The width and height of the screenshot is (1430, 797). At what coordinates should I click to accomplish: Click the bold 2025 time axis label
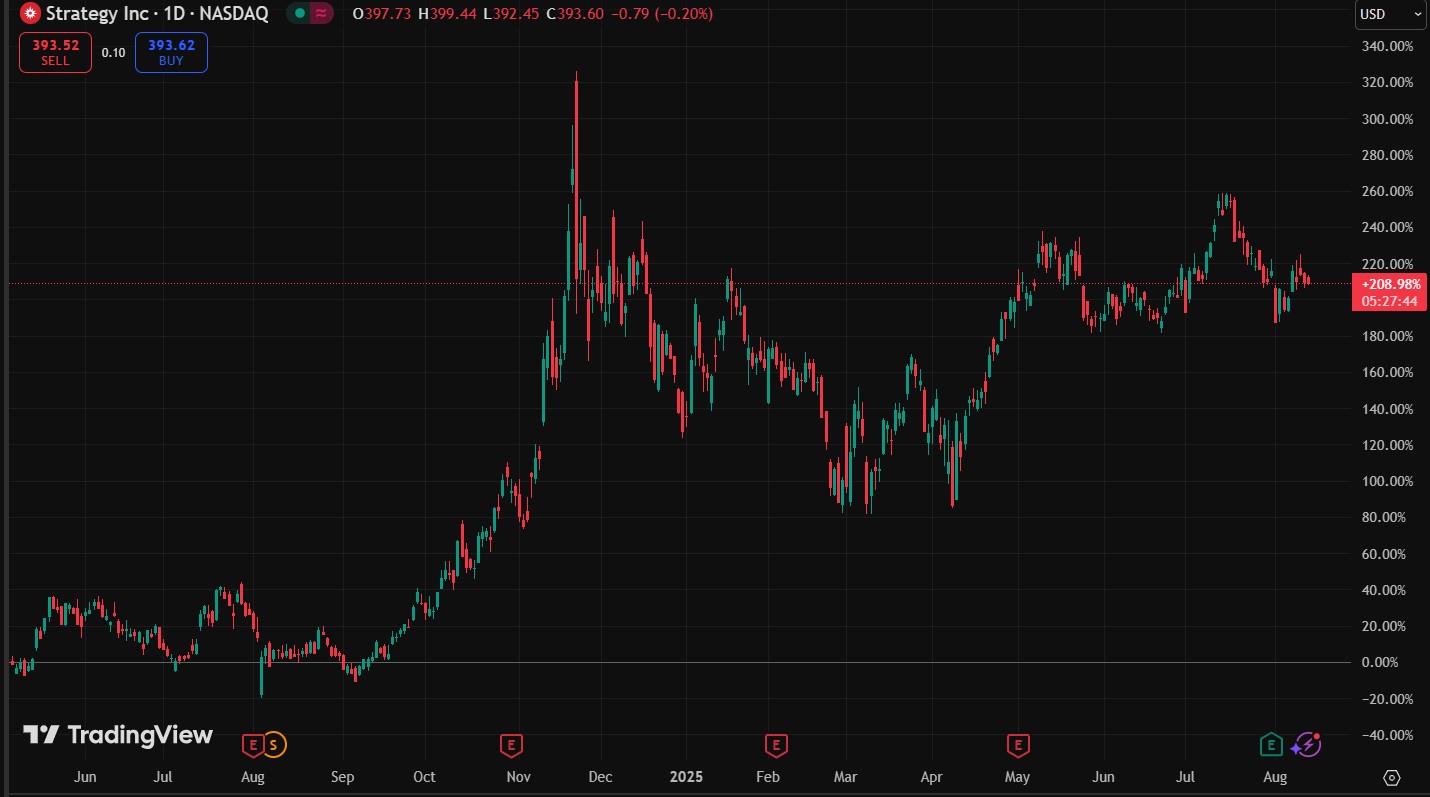coord(687,777)
